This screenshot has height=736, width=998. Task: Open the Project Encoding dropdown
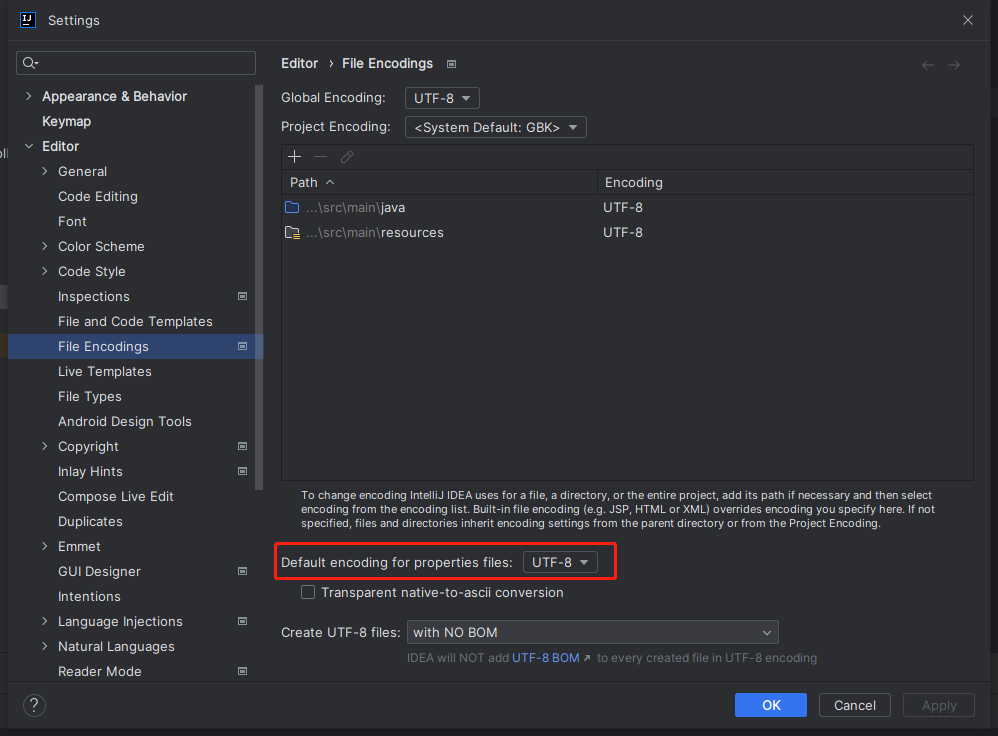coord(496,127)
